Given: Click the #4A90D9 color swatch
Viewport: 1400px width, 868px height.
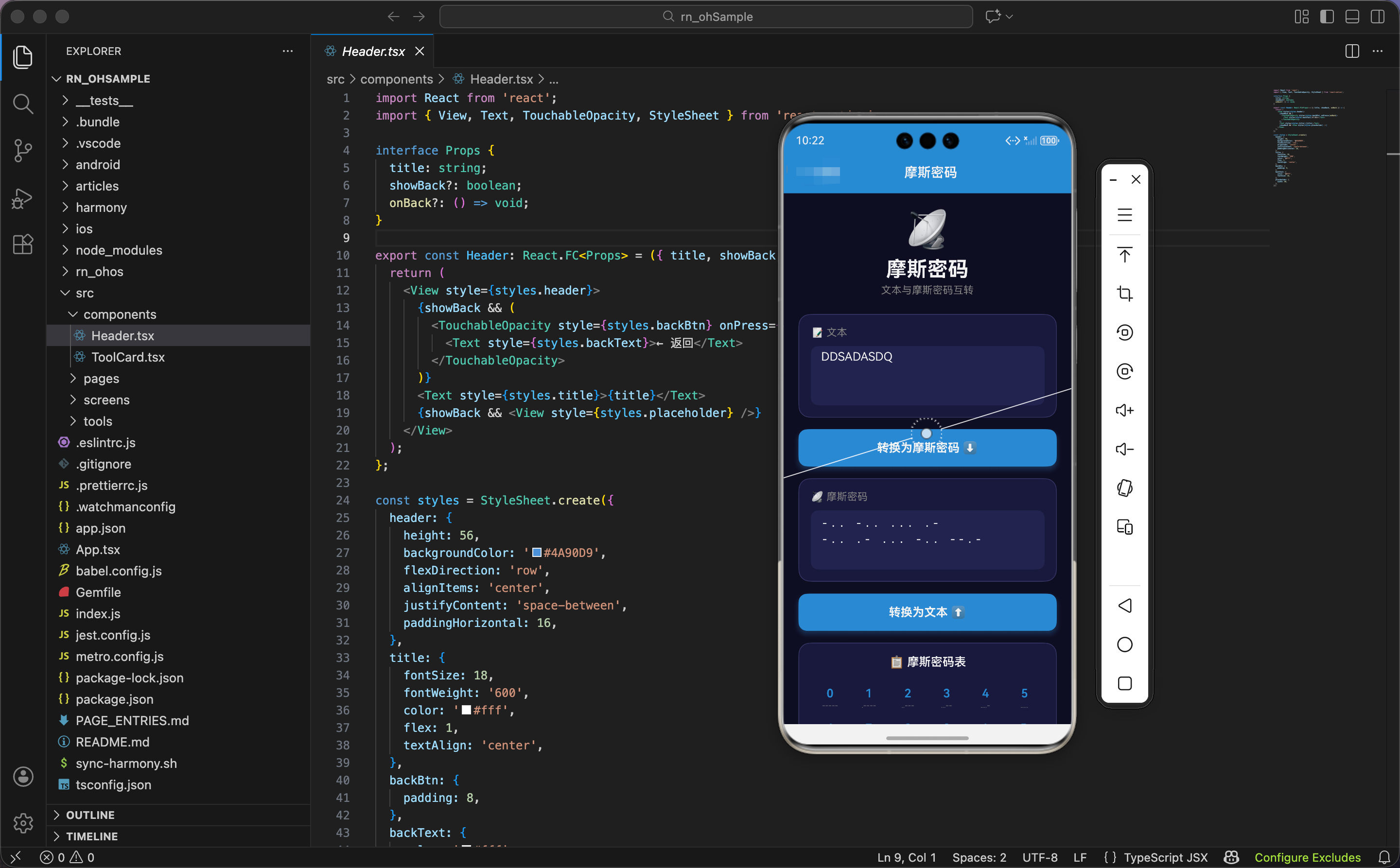Looking at the screenshot, I should point(536,552).
